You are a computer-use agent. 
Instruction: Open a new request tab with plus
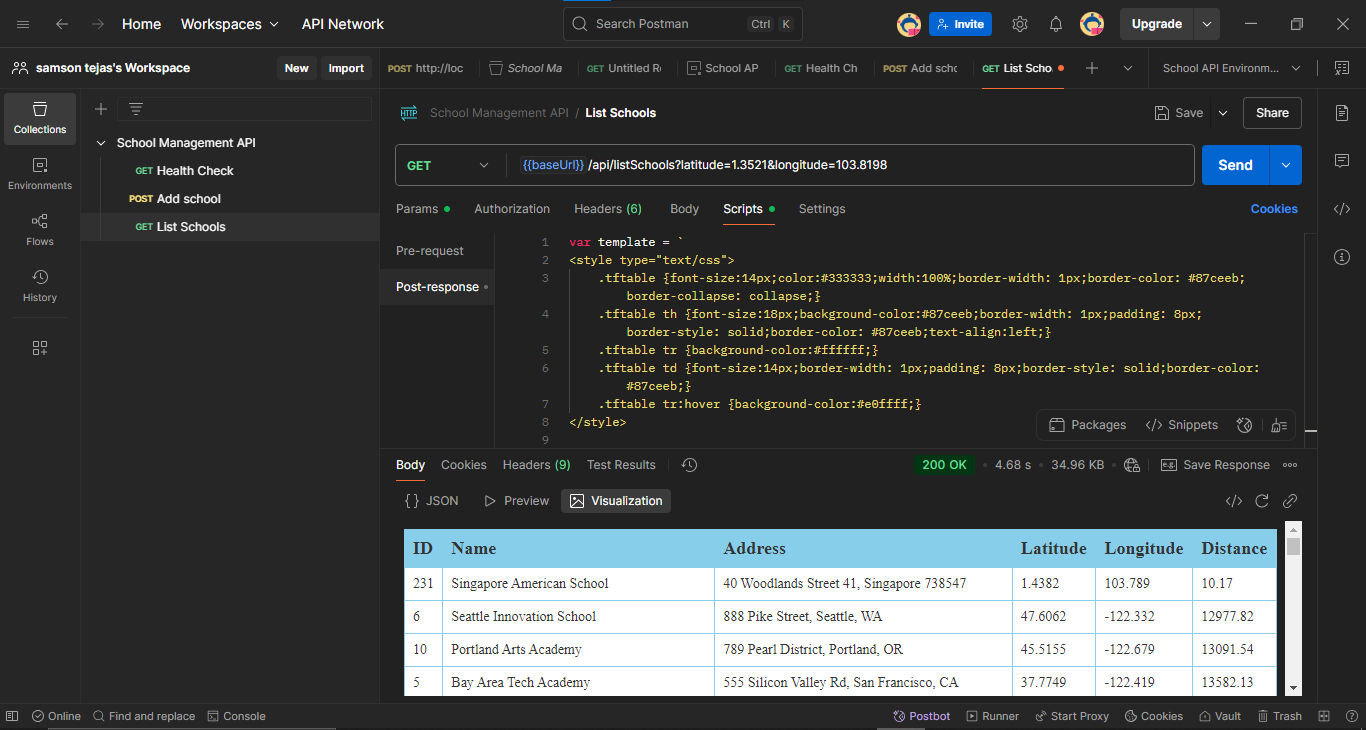[1092, 68]
